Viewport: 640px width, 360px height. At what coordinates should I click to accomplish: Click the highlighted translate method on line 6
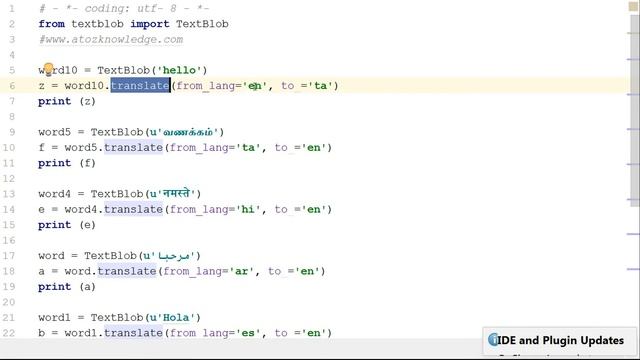click(x=140, y=85)
